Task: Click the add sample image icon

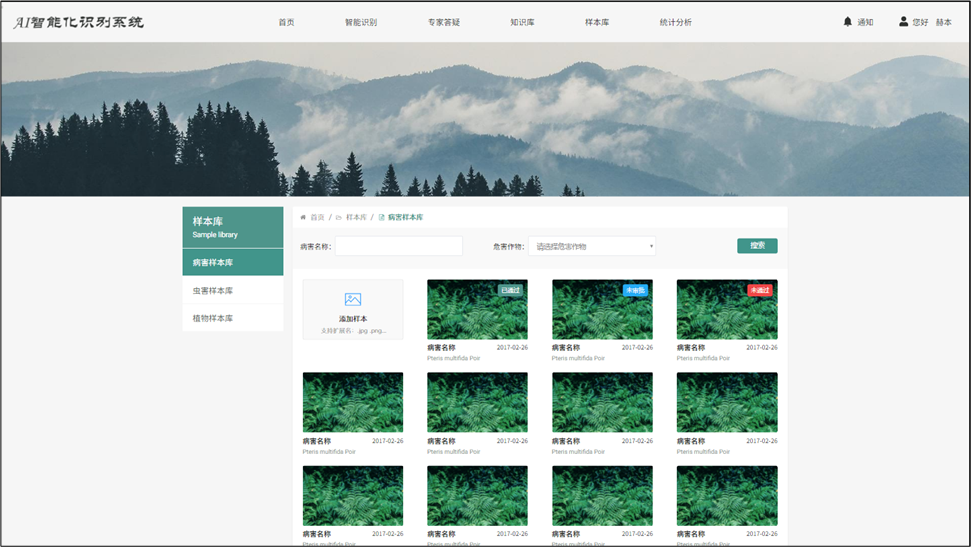Action: coord(352,299)
